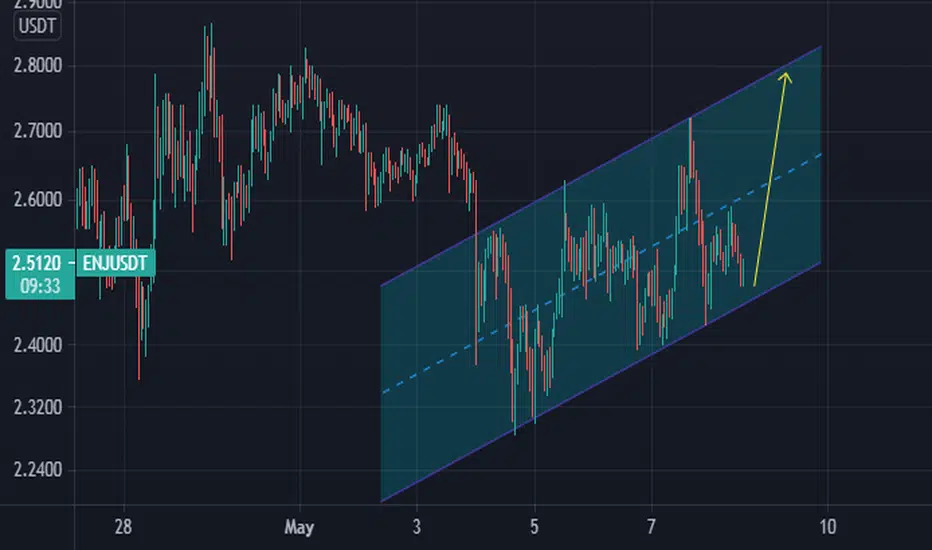Select the yellow arrow drawing

[x=770, y=178]
